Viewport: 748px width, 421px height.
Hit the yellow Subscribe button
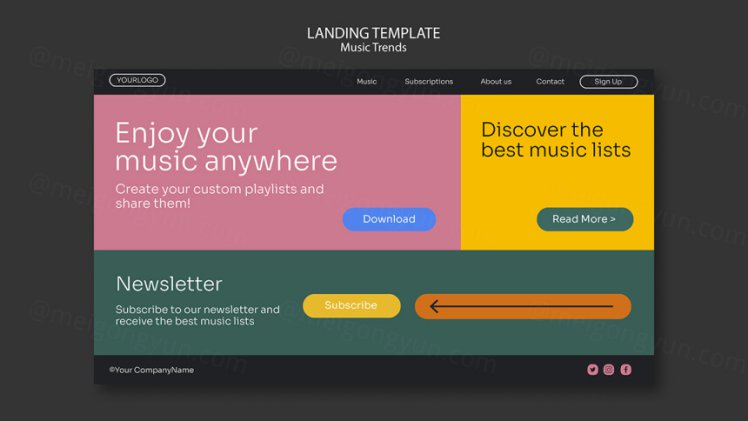pyautogui.click(x=351, y=306)
